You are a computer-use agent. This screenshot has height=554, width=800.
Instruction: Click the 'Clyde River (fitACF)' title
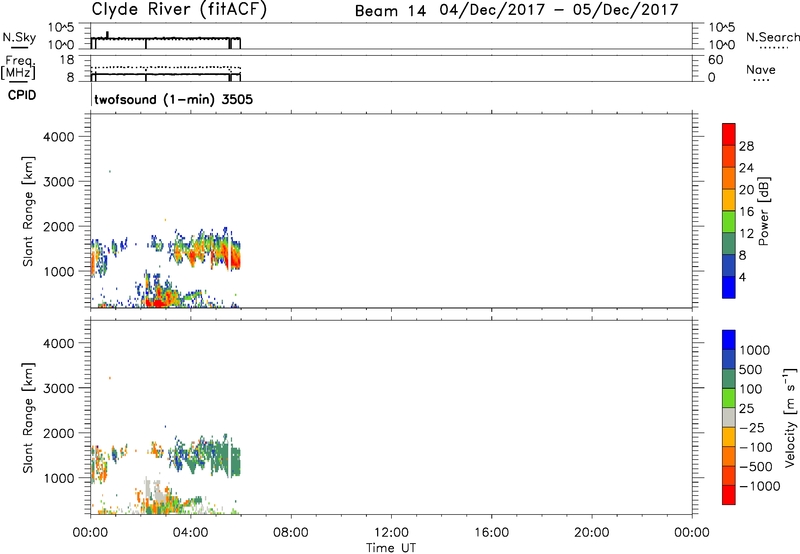(x=179, y=9)
